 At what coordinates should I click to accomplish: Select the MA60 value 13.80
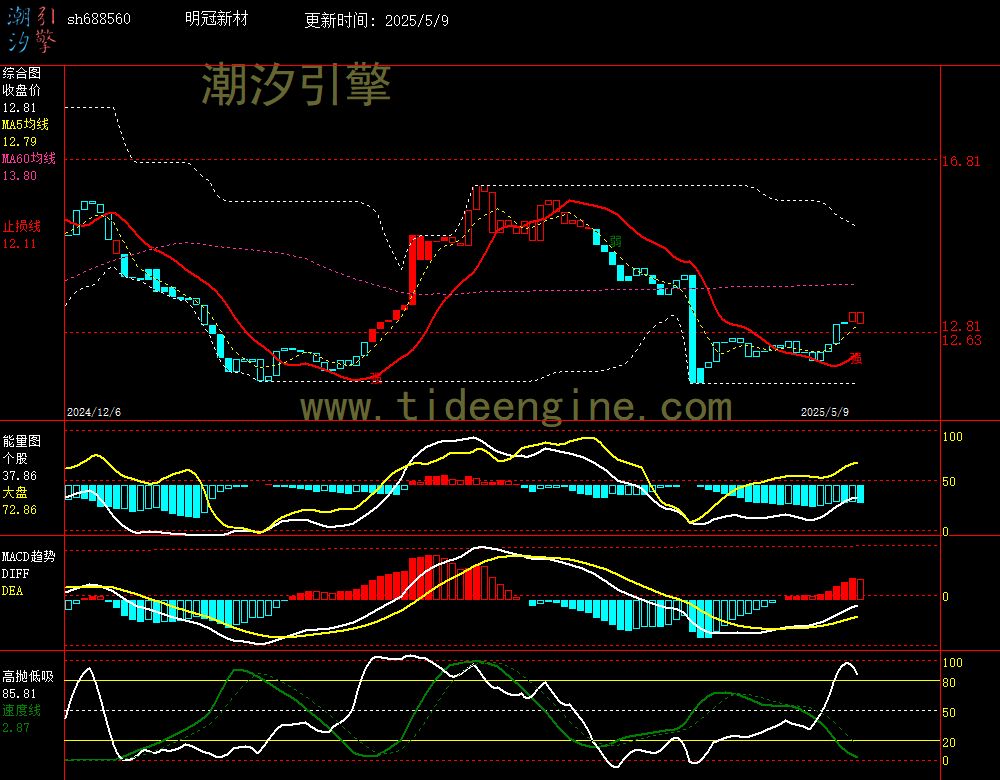[19, 175]
